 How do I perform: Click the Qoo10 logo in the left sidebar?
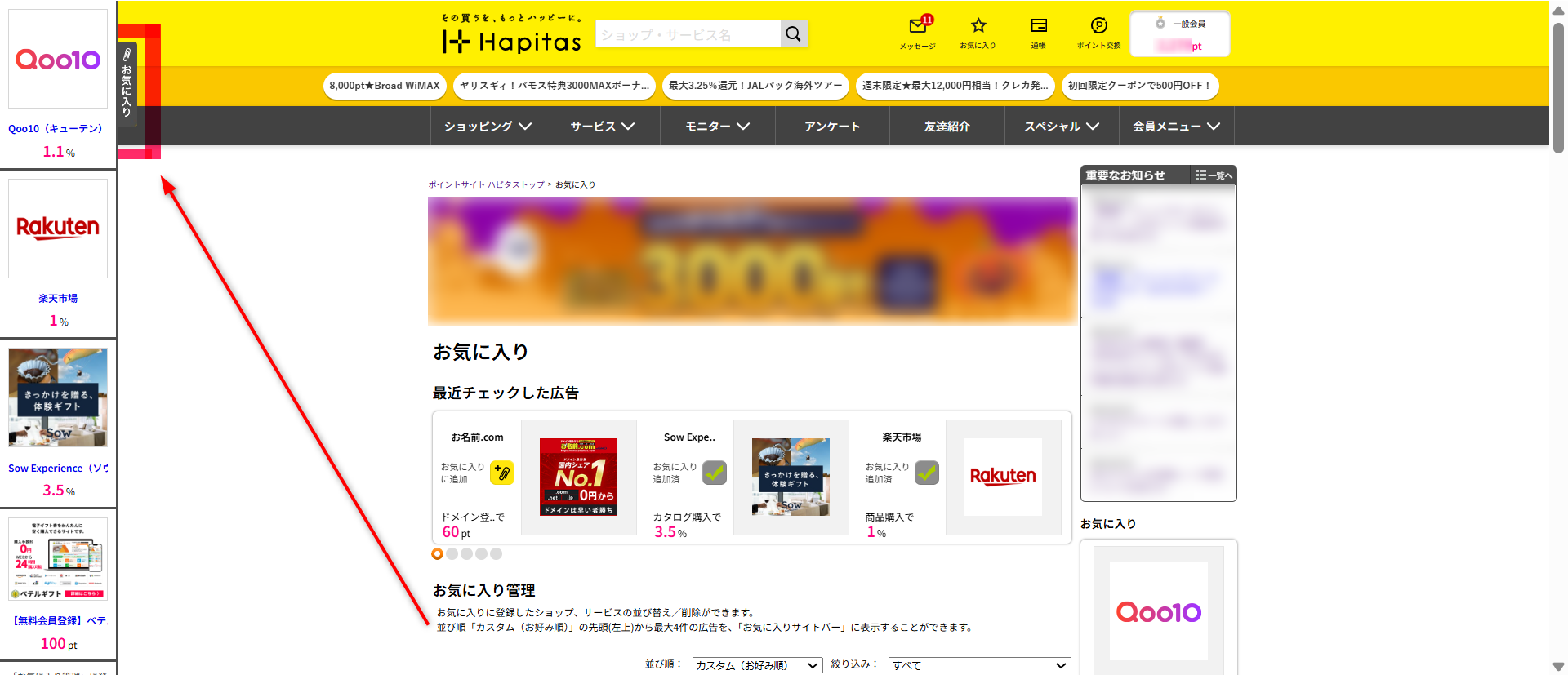coord(58,59)
